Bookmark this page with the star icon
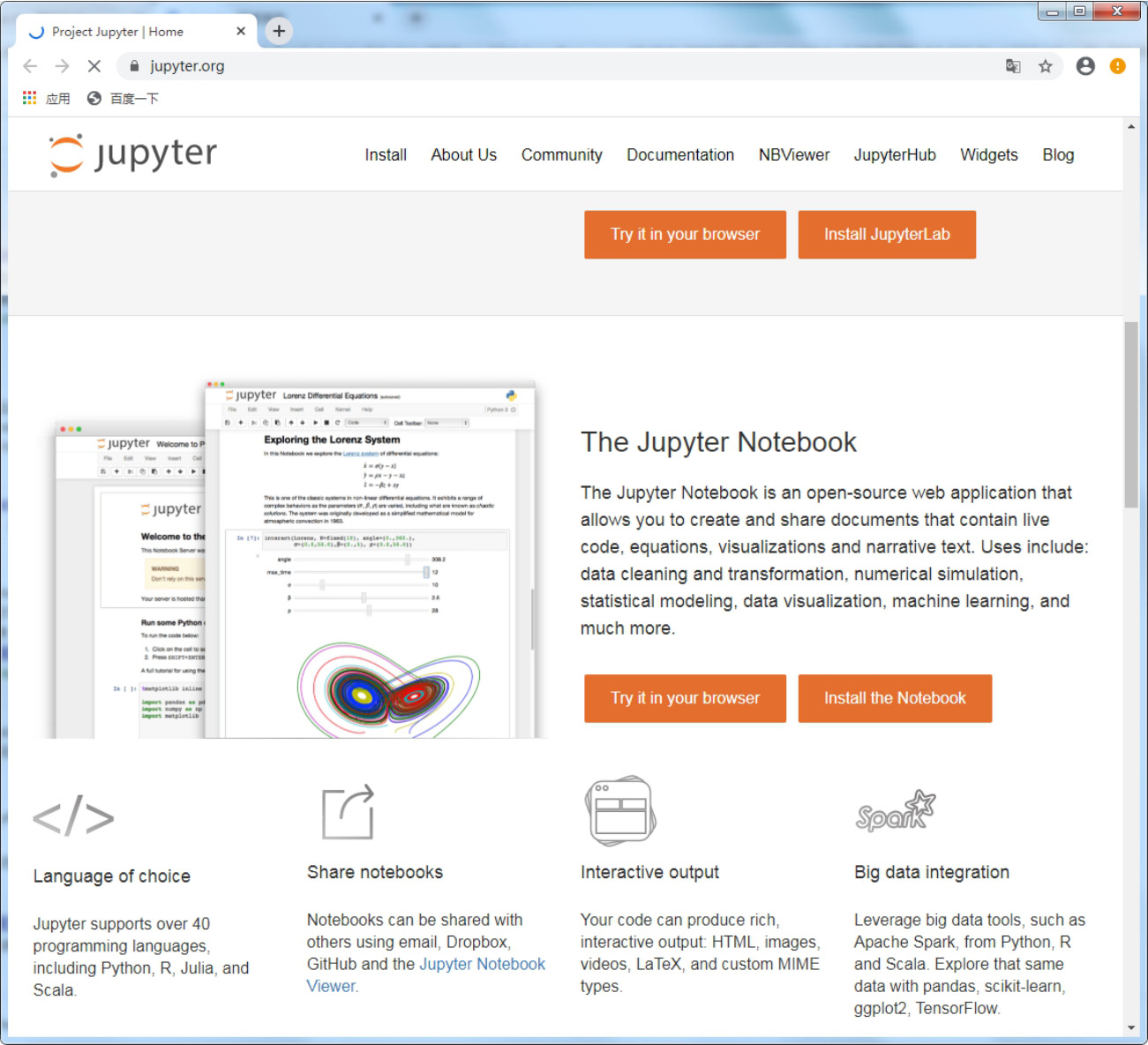 [x=1046, y=66]
